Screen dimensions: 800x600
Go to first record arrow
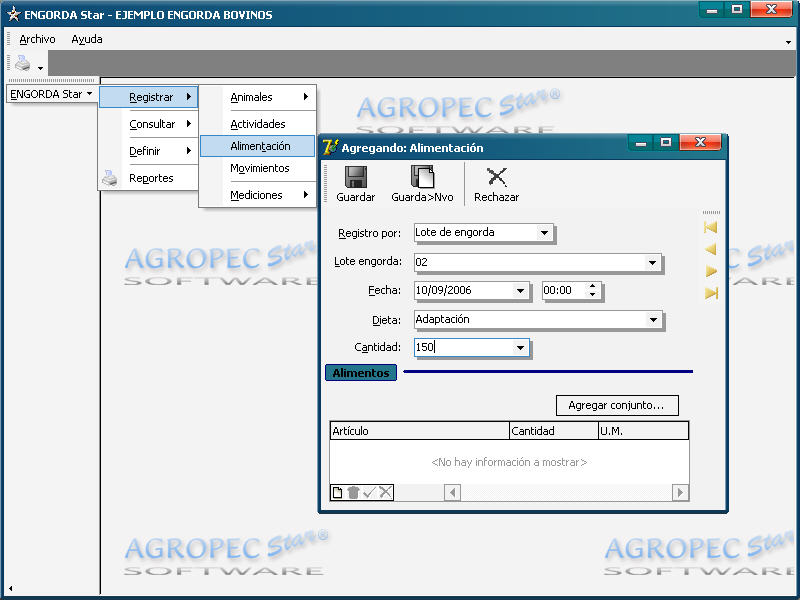tap(711, 227)
